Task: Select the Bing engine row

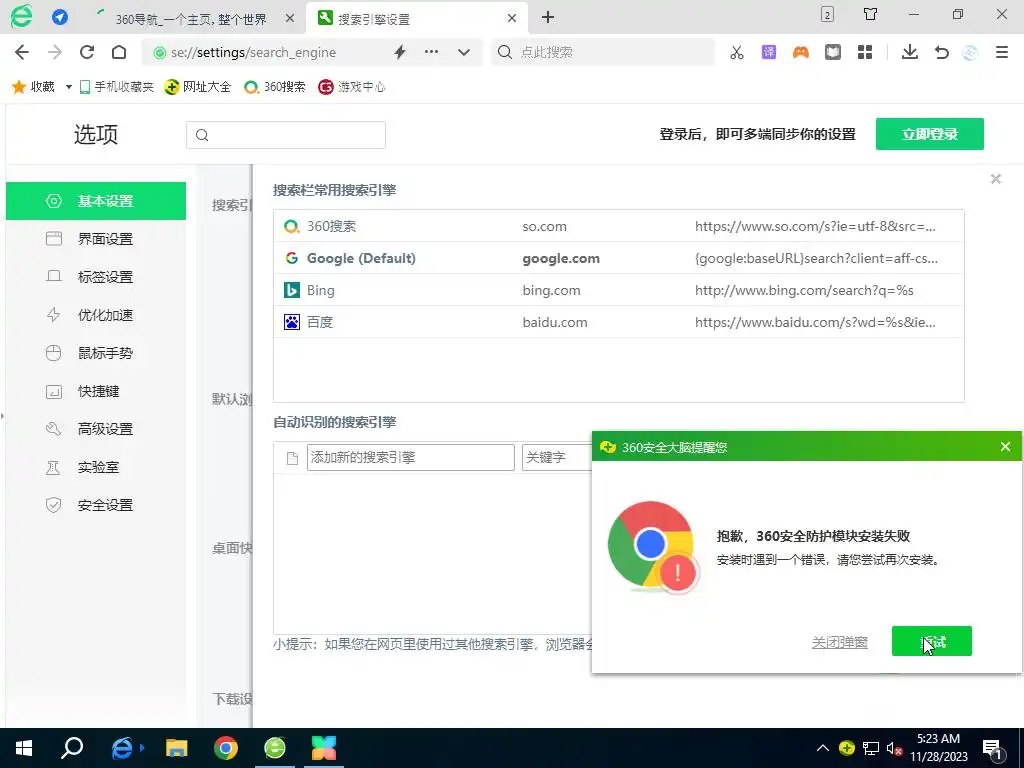Action: pos(618,290)
